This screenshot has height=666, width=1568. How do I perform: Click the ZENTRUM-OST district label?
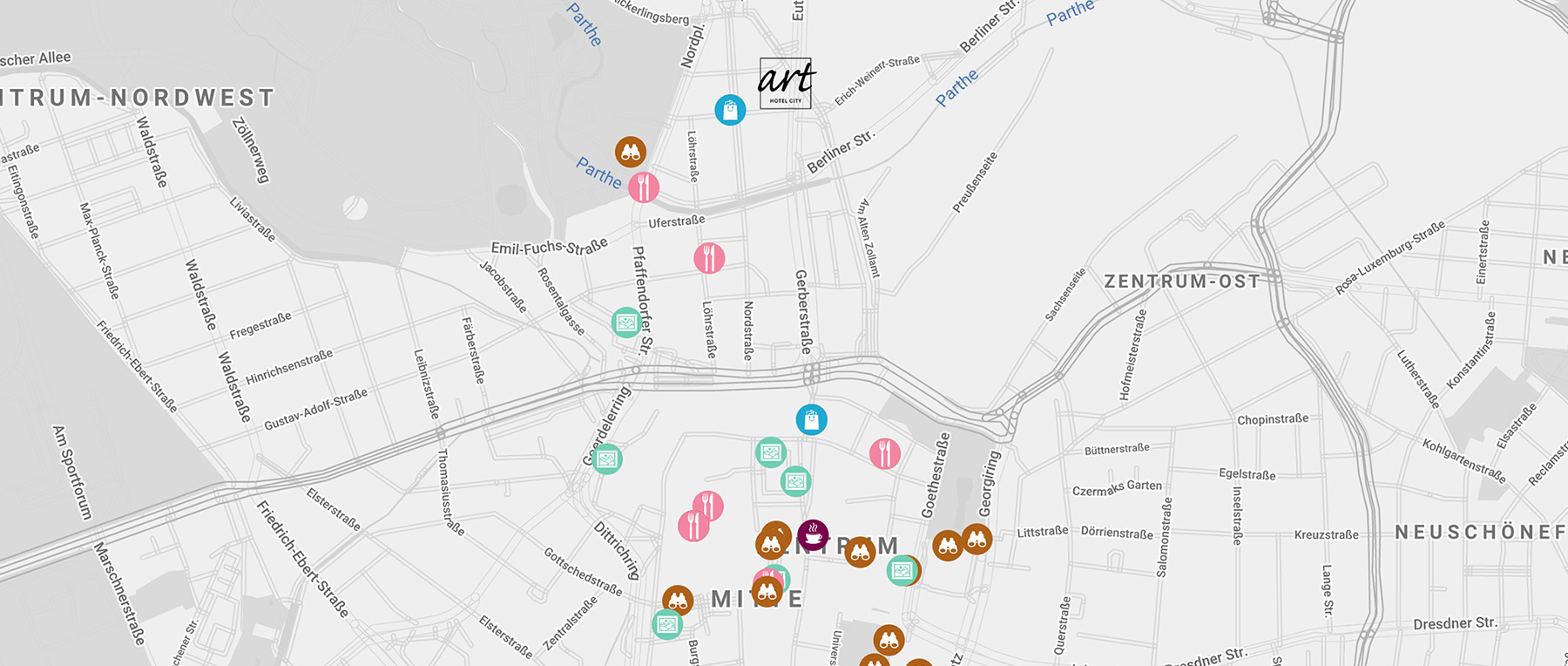coord(1182,282)
